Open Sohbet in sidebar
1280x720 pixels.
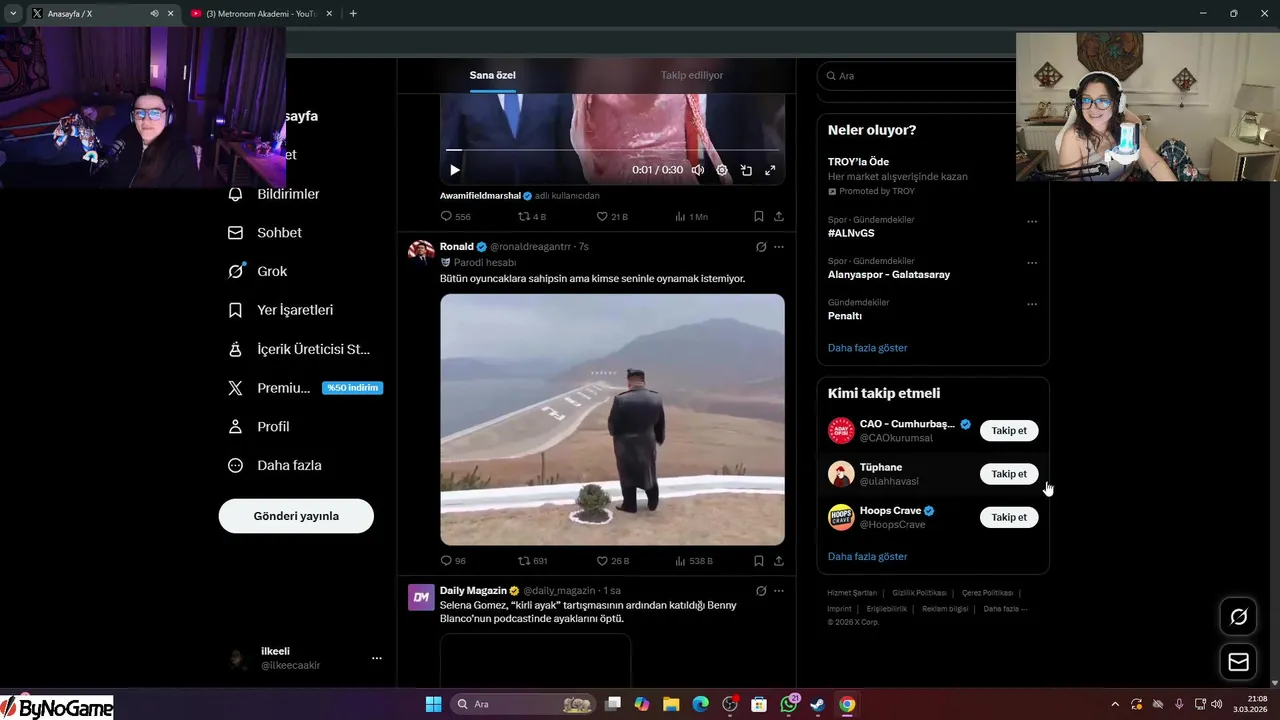pos(265,232)
